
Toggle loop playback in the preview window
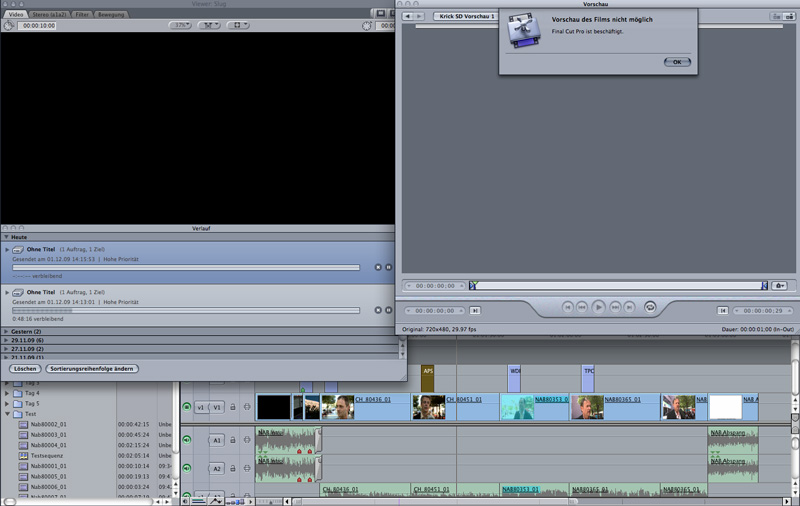coord(650,307)
